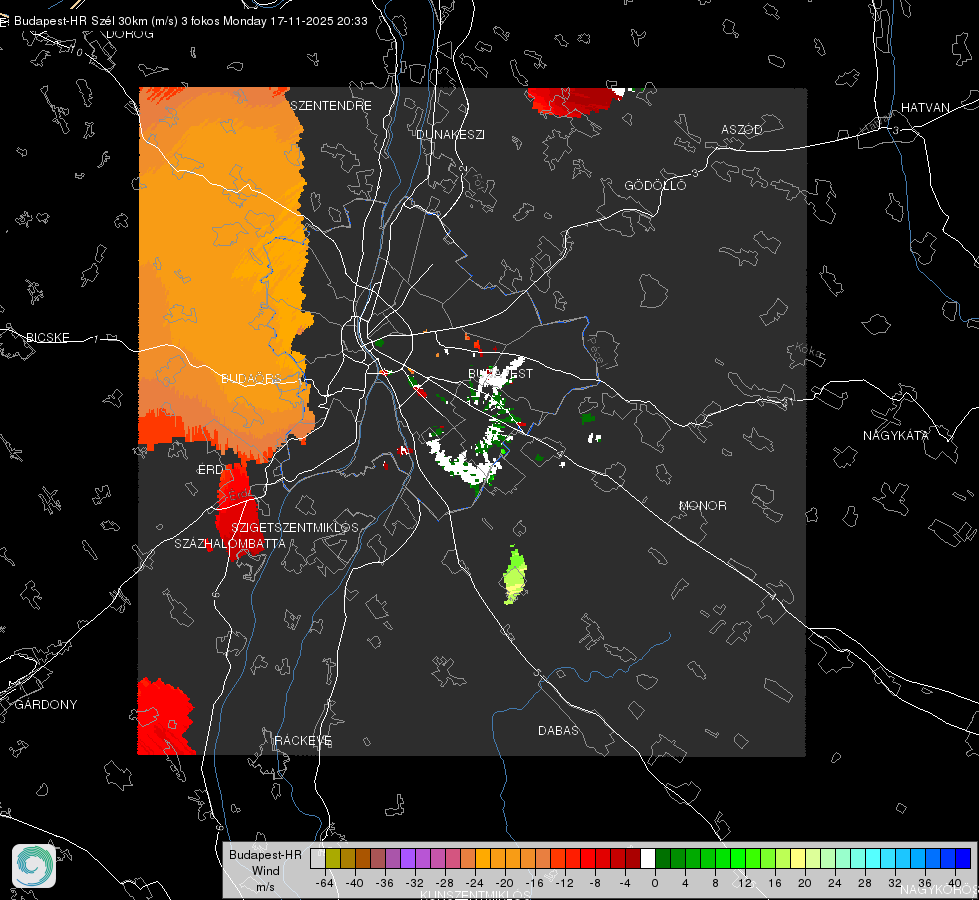This screenshot has height=900, width=979.
Task: Click the SZÁZHALOMBATTA city label
Action: (230, 543)
